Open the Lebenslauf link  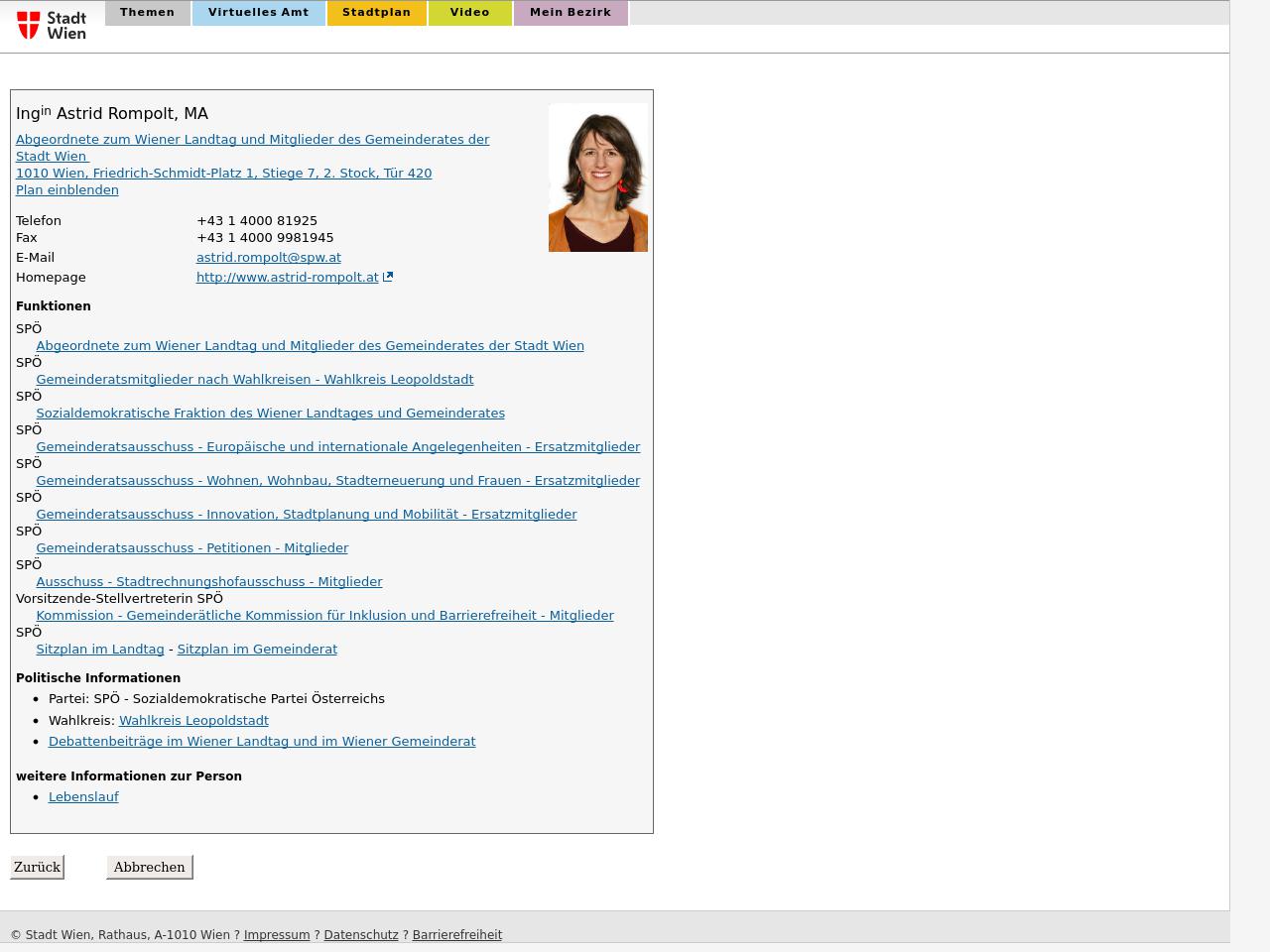83,797
